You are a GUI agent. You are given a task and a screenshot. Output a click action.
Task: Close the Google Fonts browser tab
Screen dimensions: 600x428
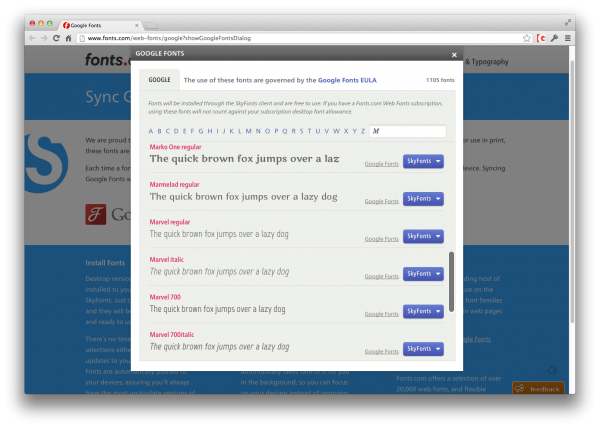pos(137,25)
